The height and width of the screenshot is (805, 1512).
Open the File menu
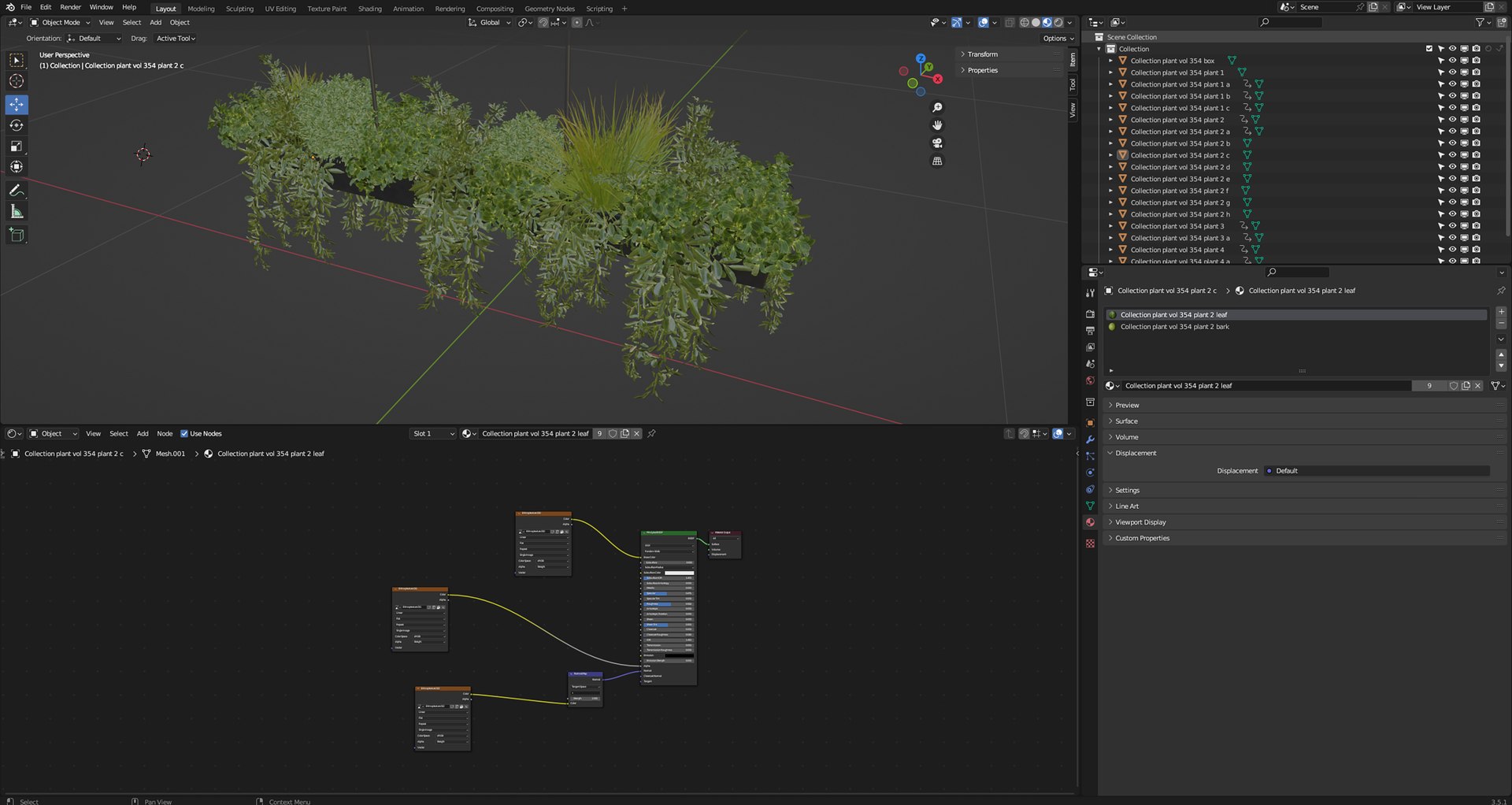click(26, 7)
